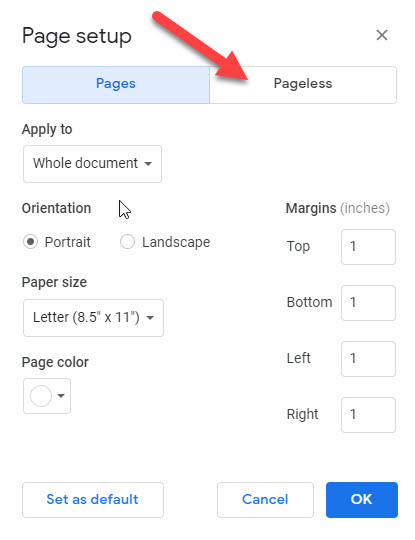Click the Top margin field
415x540 pixels.
[368, 247]
